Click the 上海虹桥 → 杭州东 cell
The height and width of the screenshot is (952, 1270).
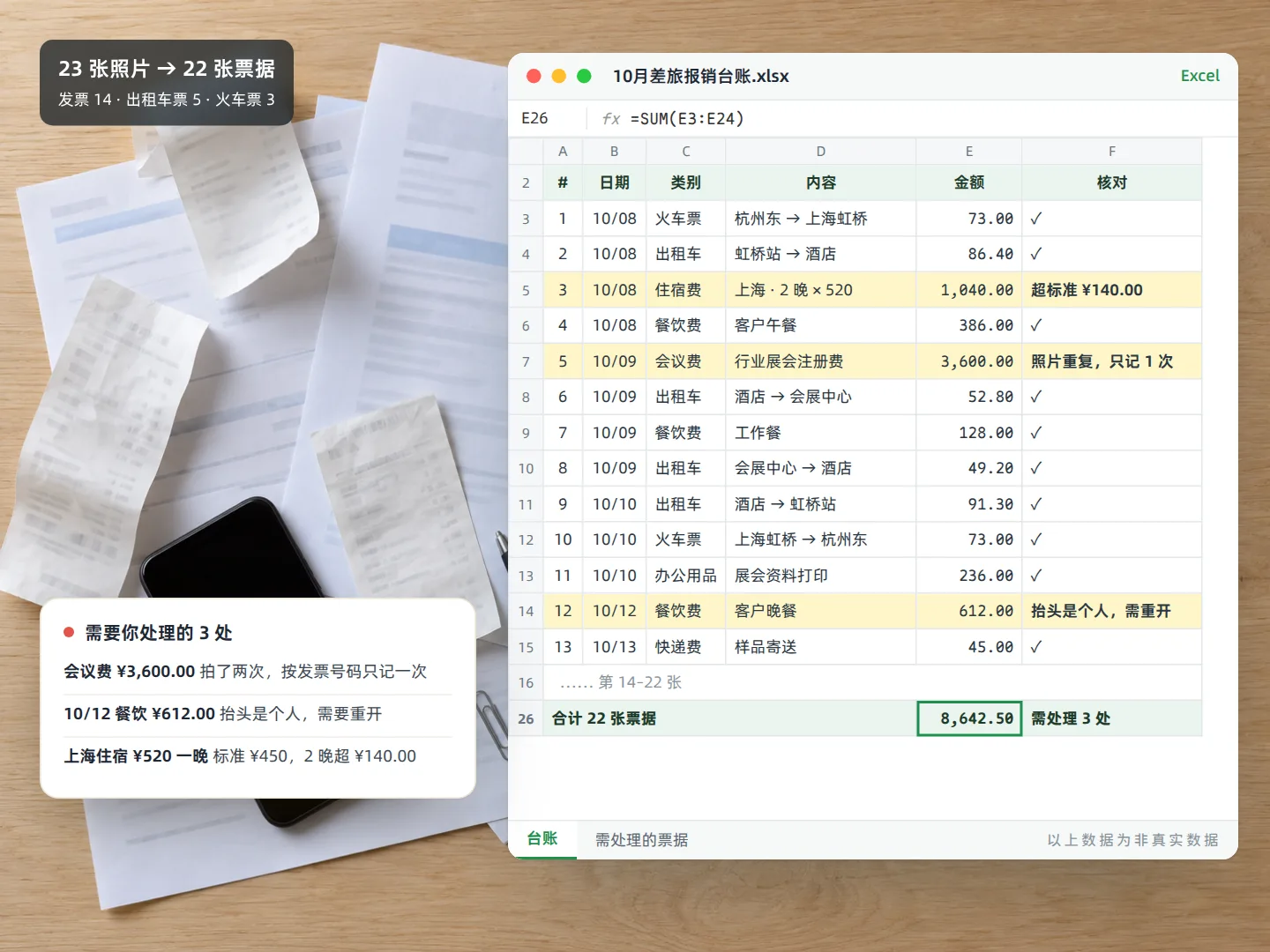click(x=821, y=539)
